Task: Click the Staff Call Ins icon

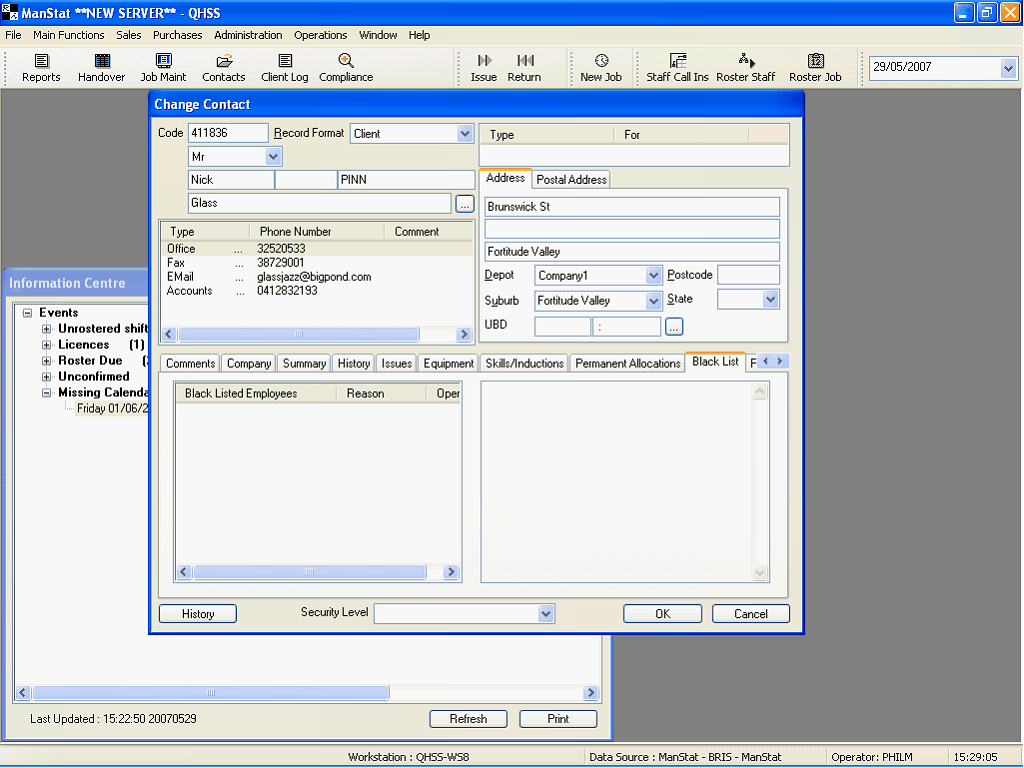Action: pyautogui.click(x=678, y=62)
